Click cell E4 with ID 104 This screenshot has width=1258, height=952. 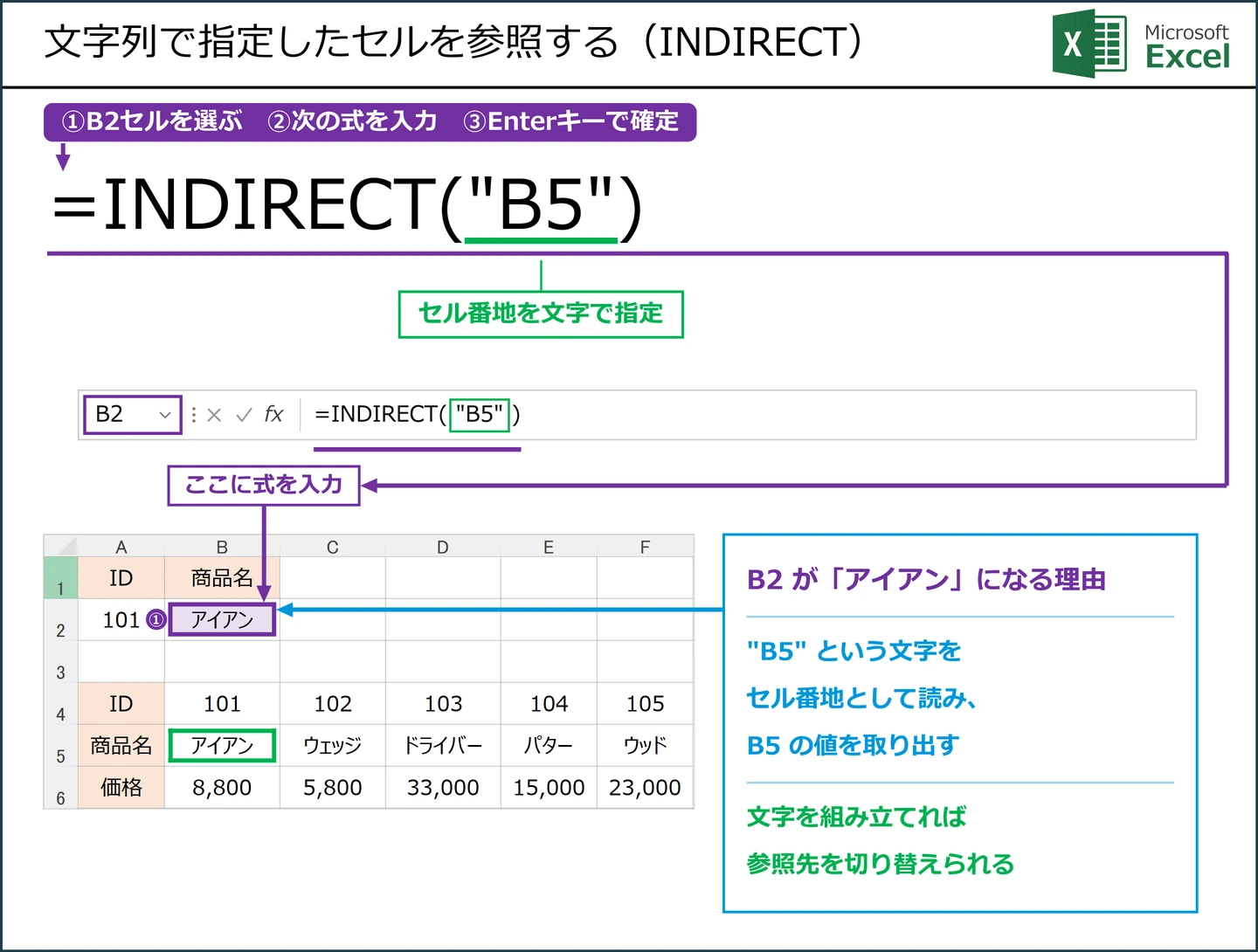pos(549,704)
